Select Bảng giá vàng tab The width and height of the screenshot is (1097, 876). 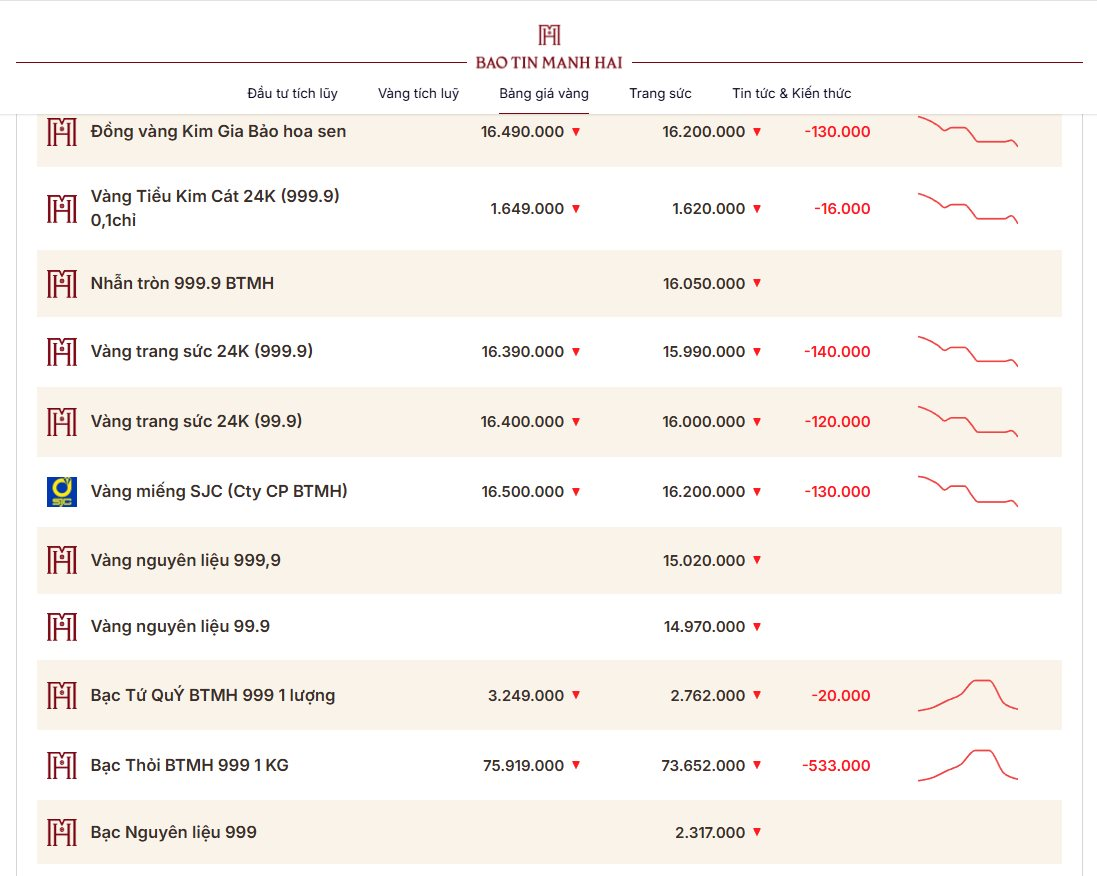[544, 93]
